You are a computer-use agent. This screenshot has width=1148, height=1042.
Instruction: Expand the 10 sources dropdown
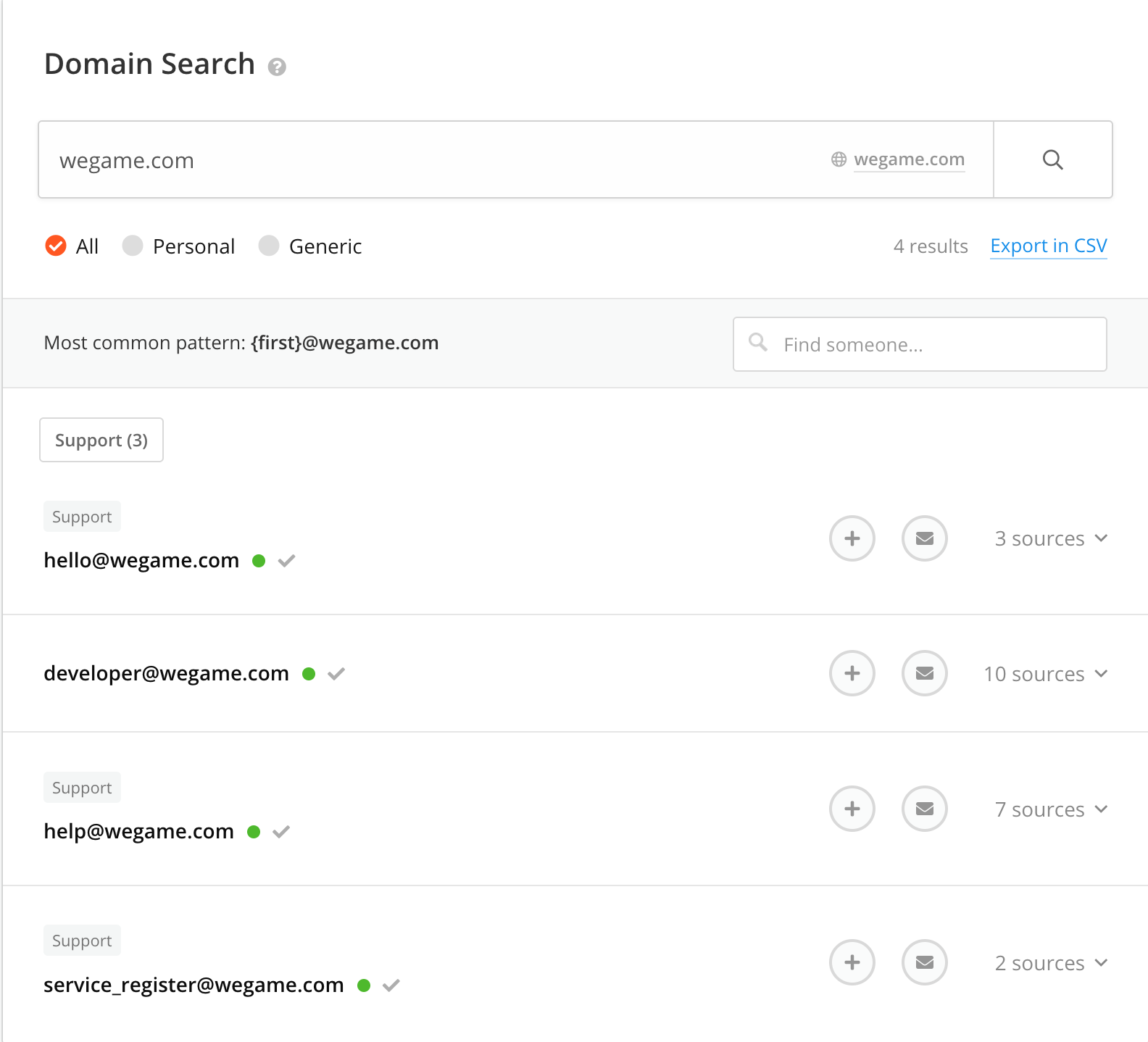tap(1045, 674)
